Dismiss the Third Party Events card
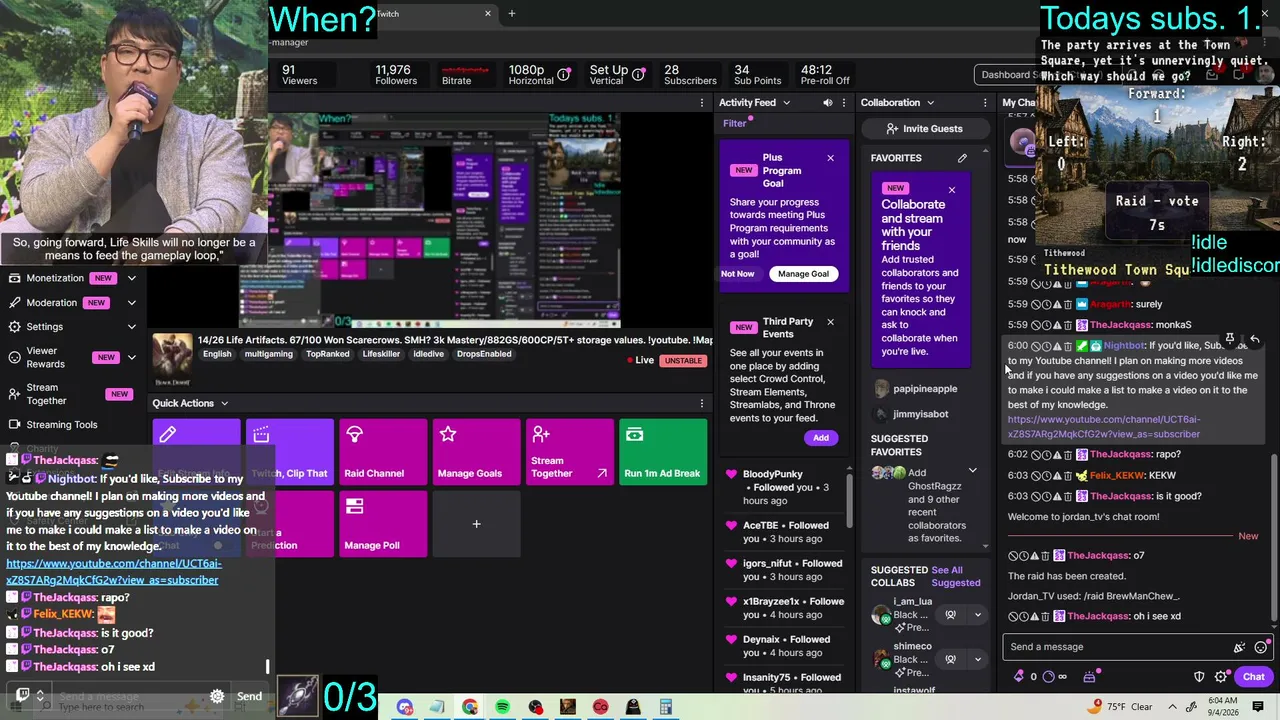The image size is (1280, 720). (830, 322)
